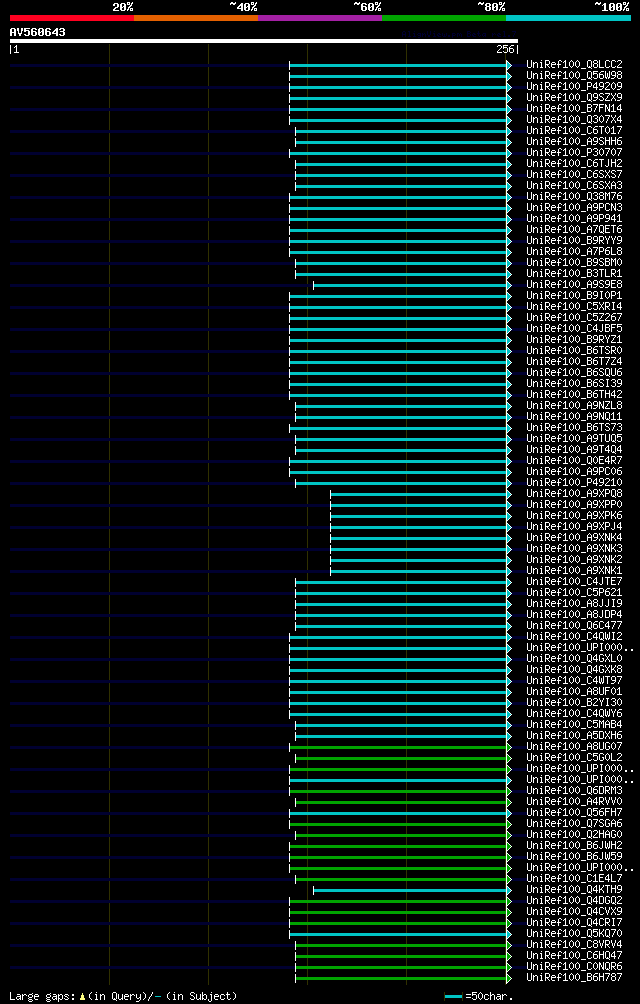Choose the UniRef100_Q5KQ70 entry

coord(574,933)
